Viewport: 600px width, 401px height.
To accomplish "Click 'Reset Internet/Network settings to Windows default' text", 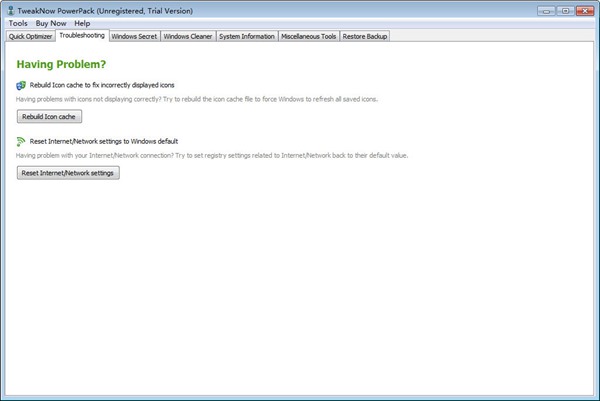I will 104,142.
